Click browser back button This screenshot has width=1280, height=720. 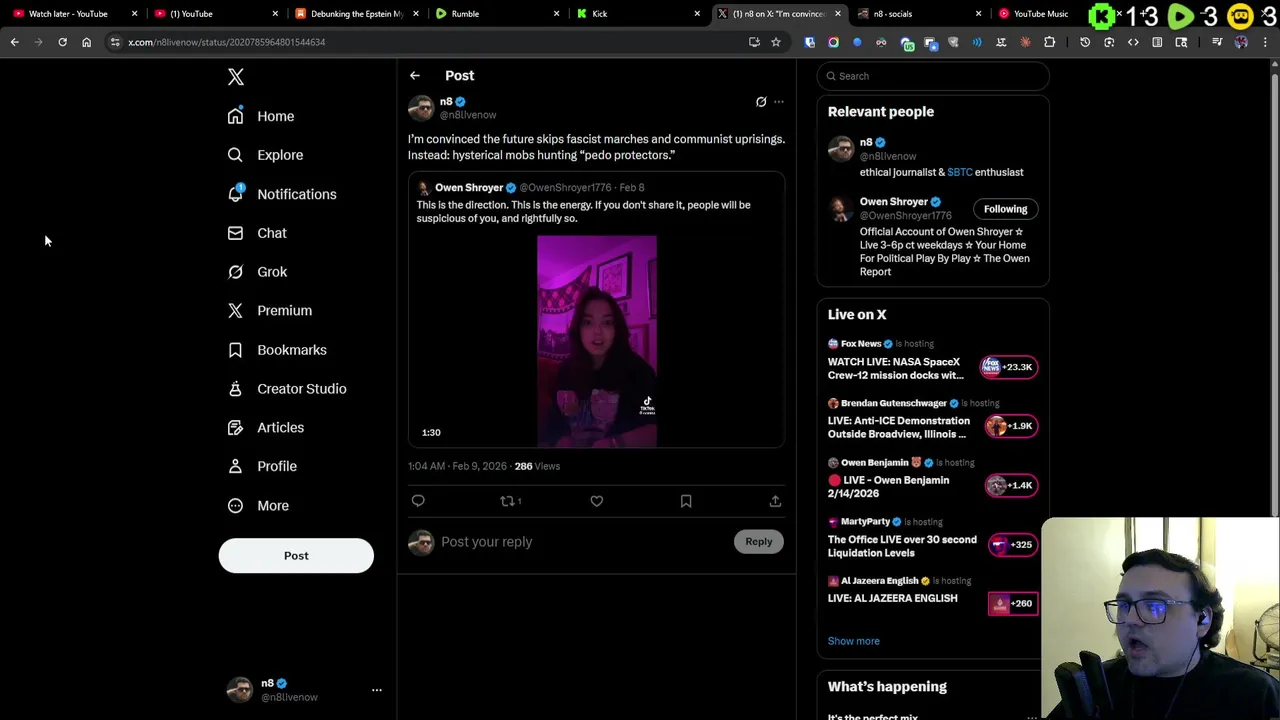14,42
